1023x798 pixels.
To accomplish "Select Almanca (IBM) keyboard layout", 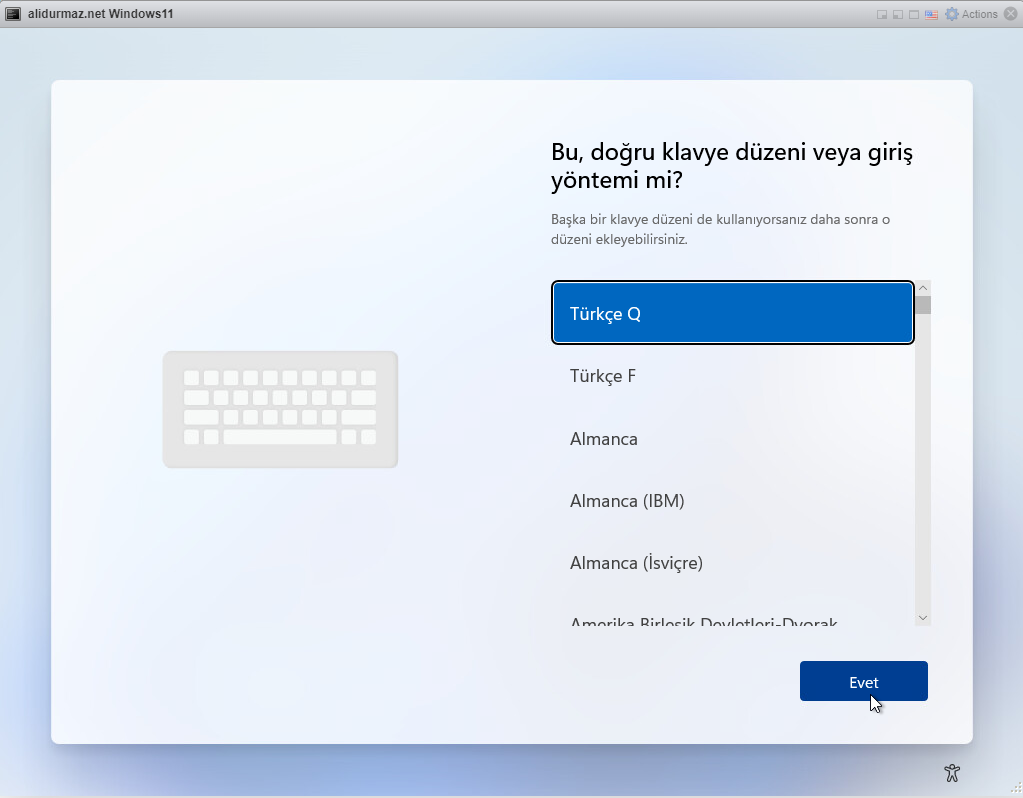I will (x=732, y=500).
